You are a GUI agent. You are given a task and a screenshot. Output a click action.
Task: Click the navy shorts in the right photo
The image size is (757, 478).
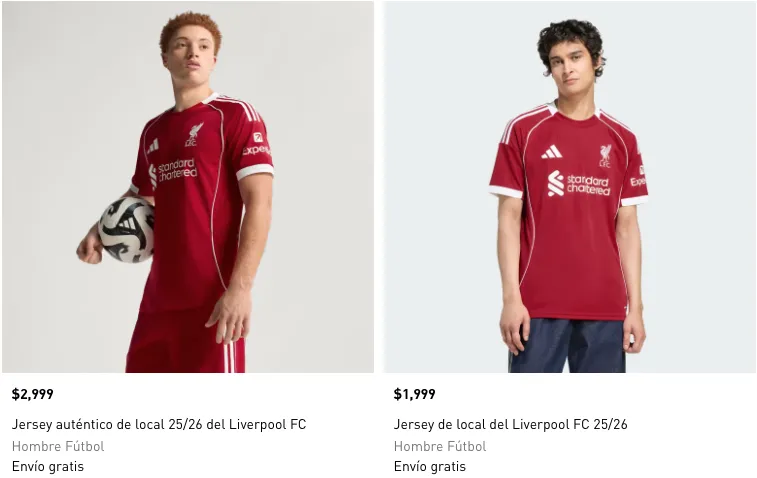pyautogui.click(x=567, y=345)
